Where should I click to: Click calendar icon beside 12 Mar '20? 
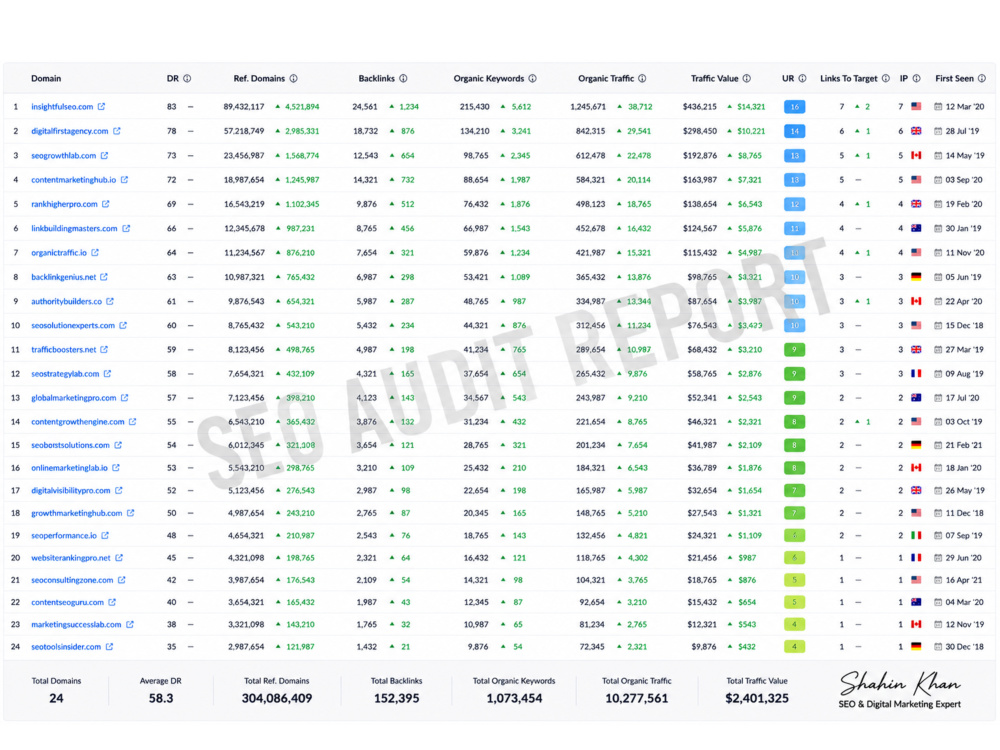point(938,107)
